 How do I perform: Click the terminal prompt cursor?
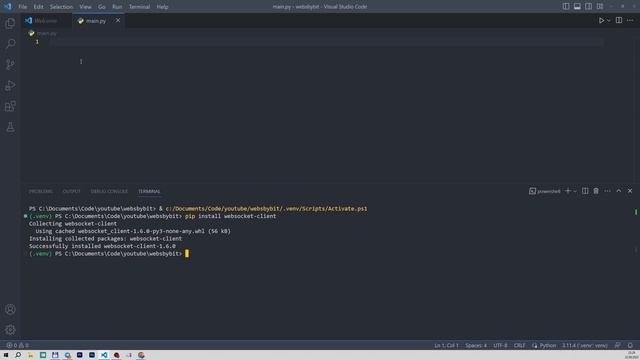187,253
